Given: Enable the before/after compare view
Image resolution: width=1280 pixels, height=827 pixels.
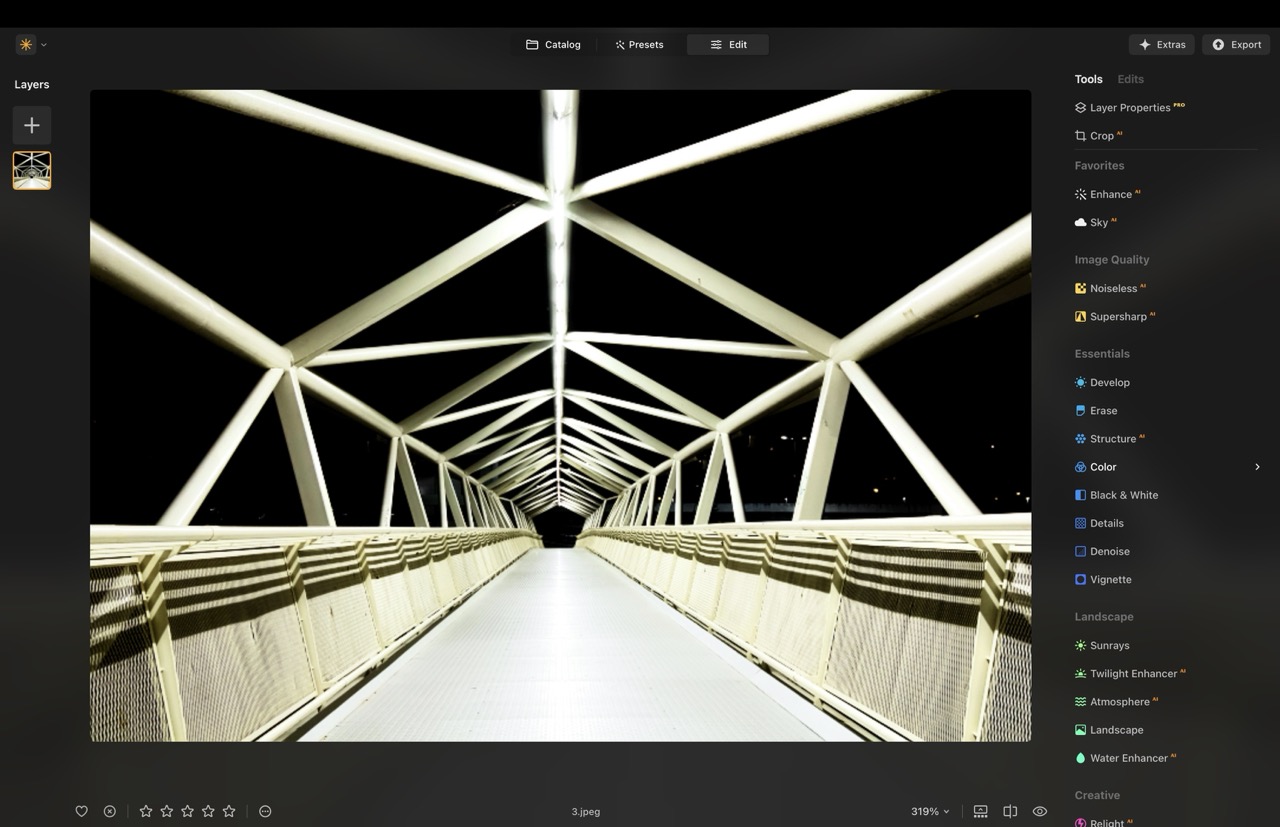Looking at the screenshot, I should pyautogui.click(x=1010, y=811).
